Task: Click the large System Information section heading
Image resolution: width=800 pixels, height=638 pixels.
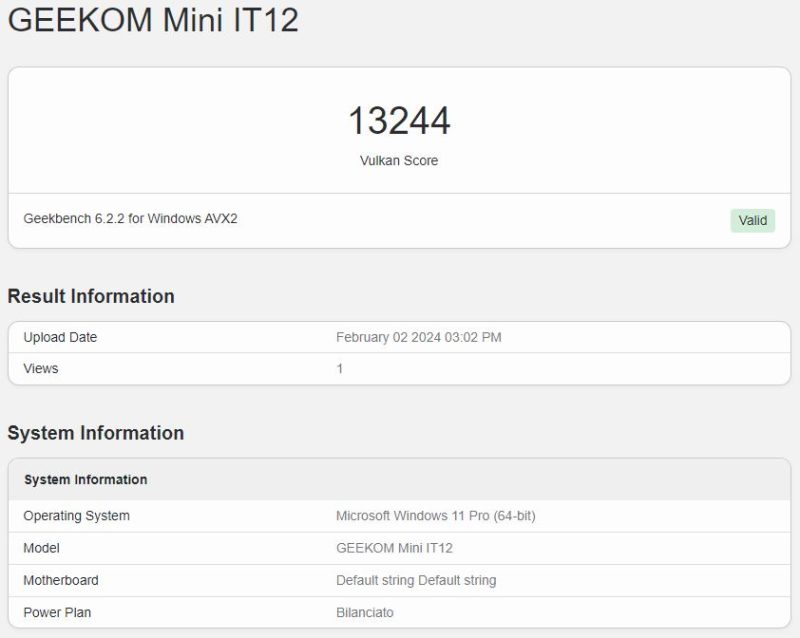Action: tap(96, 433)
